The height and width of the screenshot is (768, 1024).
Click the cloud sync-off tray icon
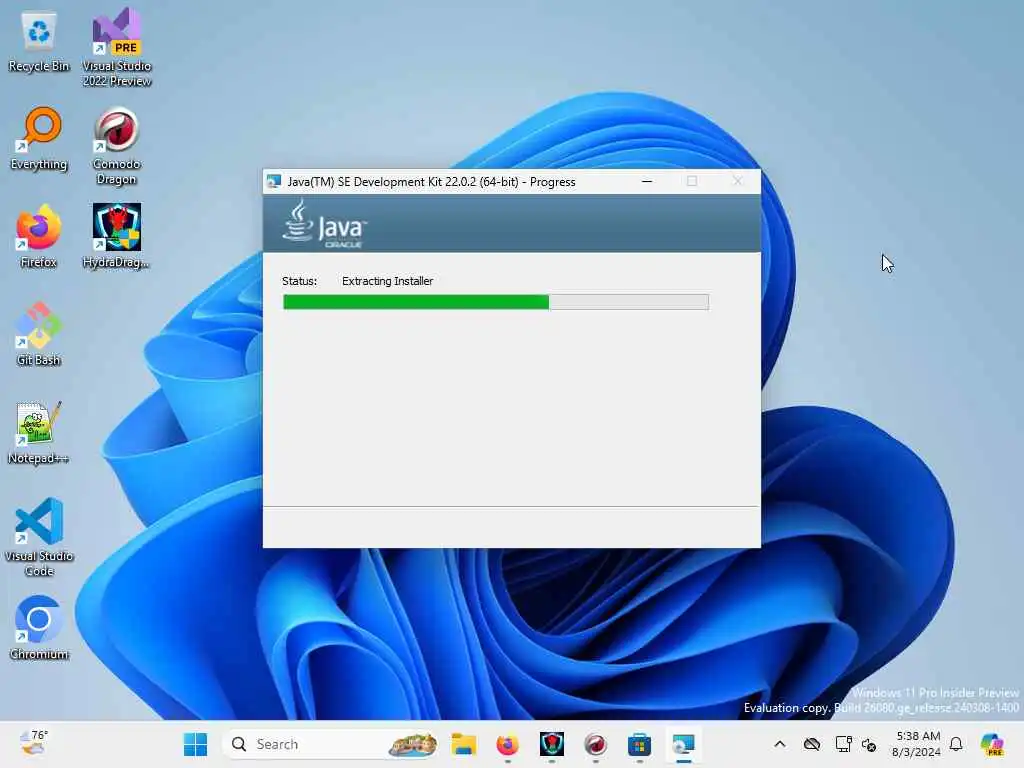click(x=812, y=744)
